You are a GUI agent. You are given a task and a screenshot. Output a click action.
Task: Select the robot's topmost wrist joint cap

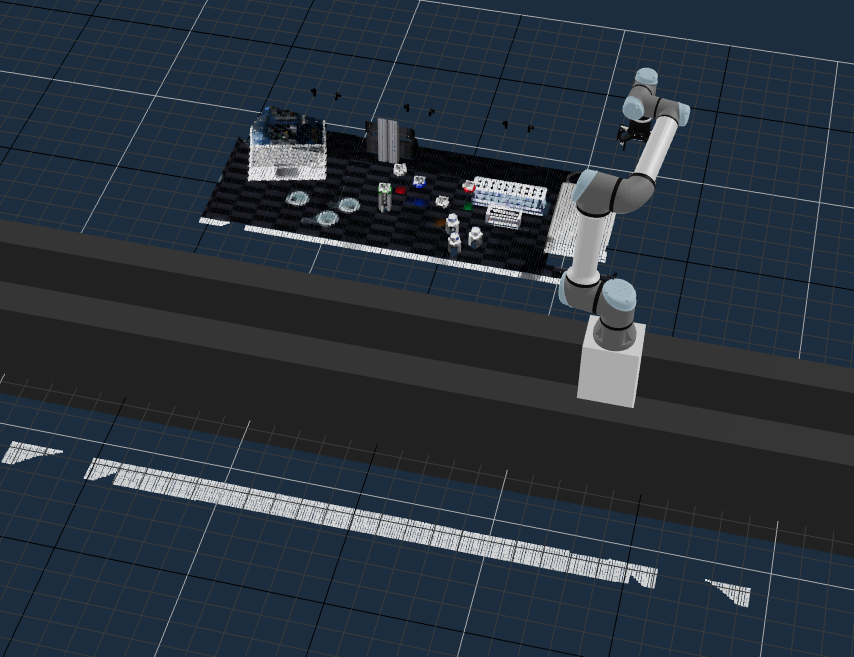click(x=645, y=77)
